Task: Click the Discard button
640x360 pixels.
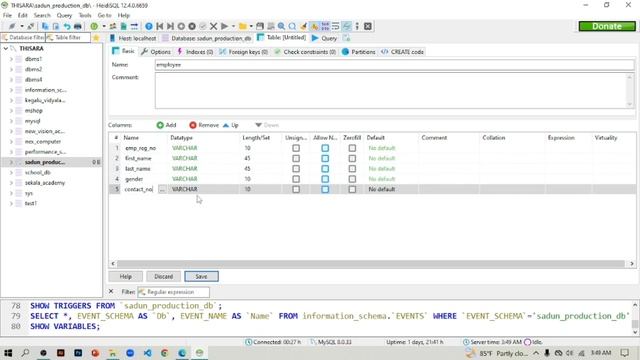Action: click(x=163, y=276)
